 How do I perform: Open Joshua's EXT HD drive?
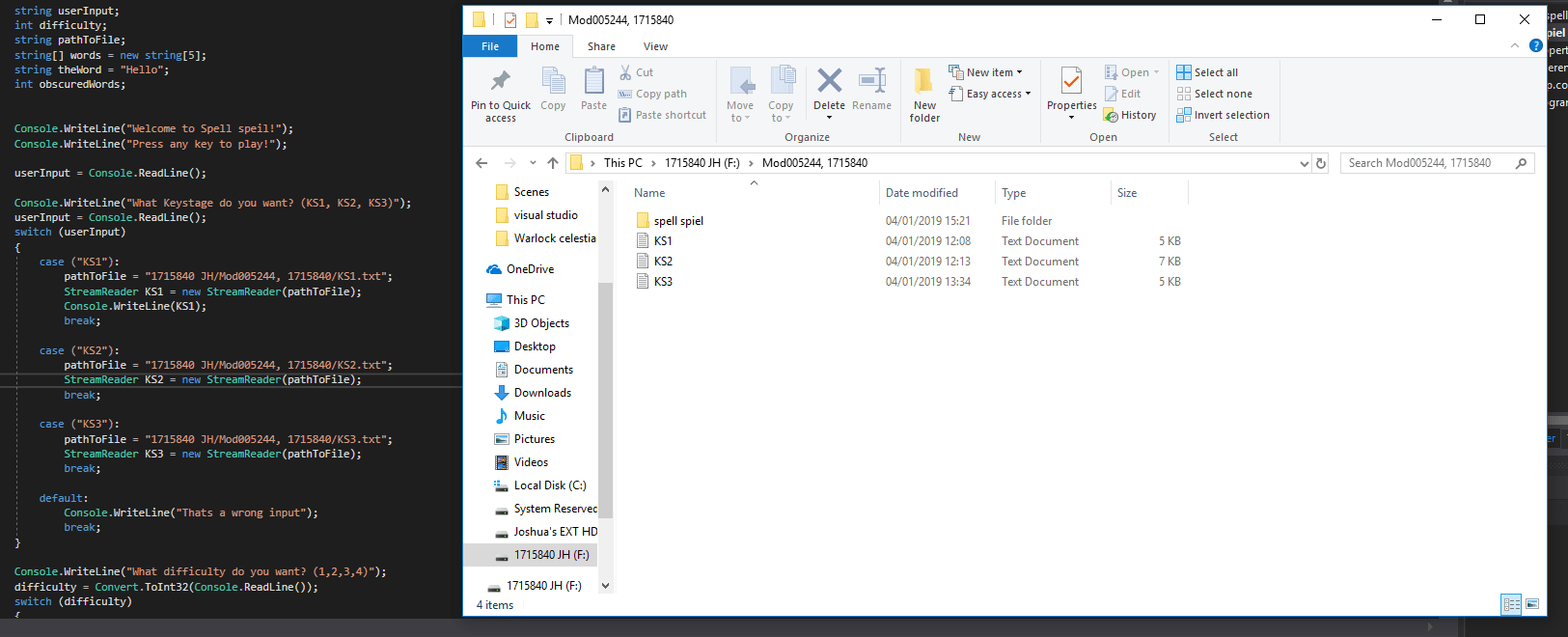[x=545, y=532]
